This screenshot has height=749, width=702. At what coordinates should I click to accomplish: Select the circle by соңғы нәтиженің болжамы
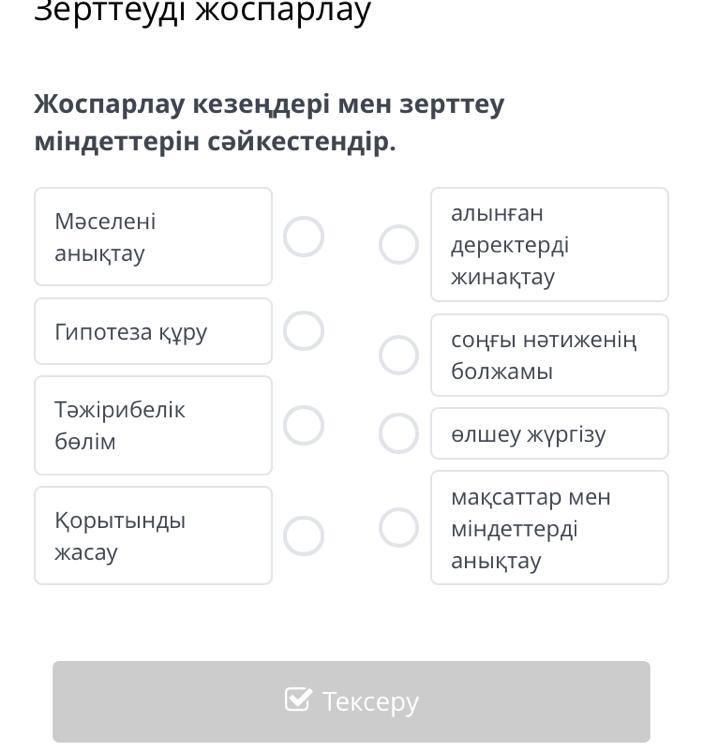pyautogui.click(x=398, y=355)
